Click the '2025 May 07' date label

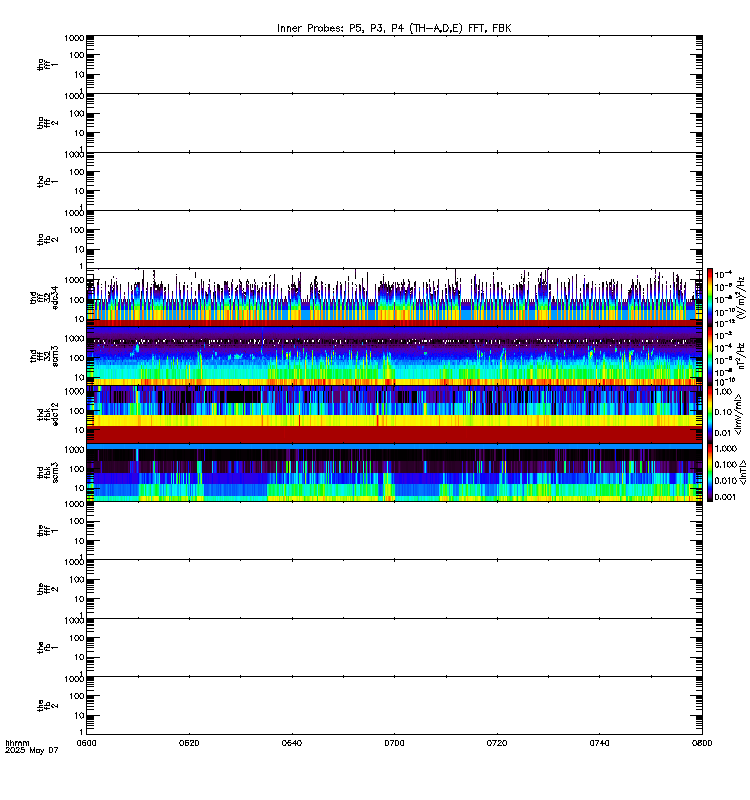32,751
